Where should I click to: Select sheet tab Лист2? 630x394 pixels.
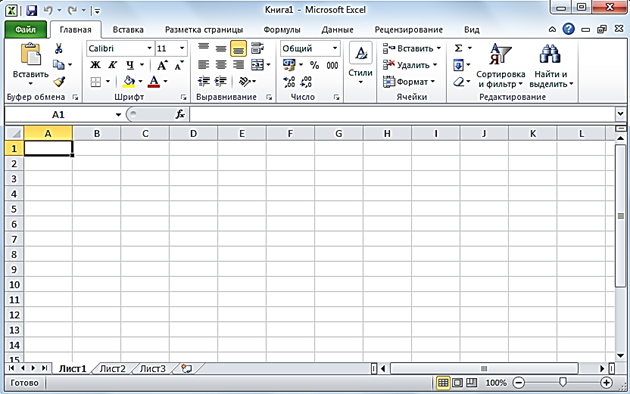click(112, 369)
